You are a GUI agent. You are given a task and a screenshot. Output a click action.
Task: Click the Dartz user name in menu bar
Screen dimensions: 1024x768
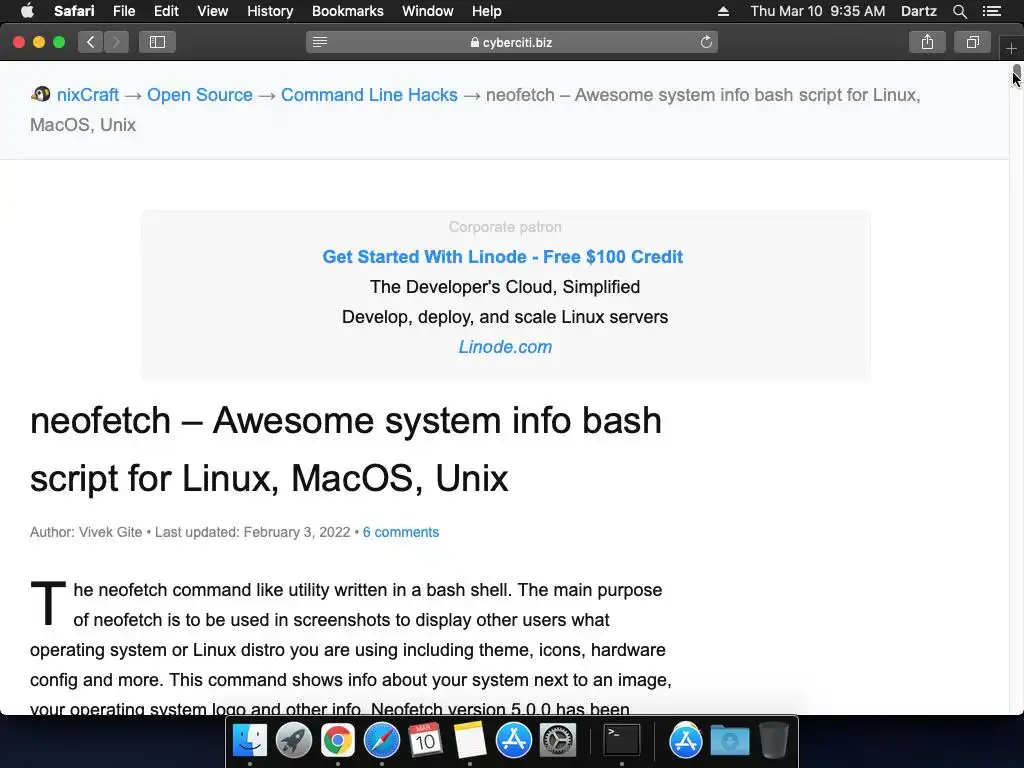[918, 11]
